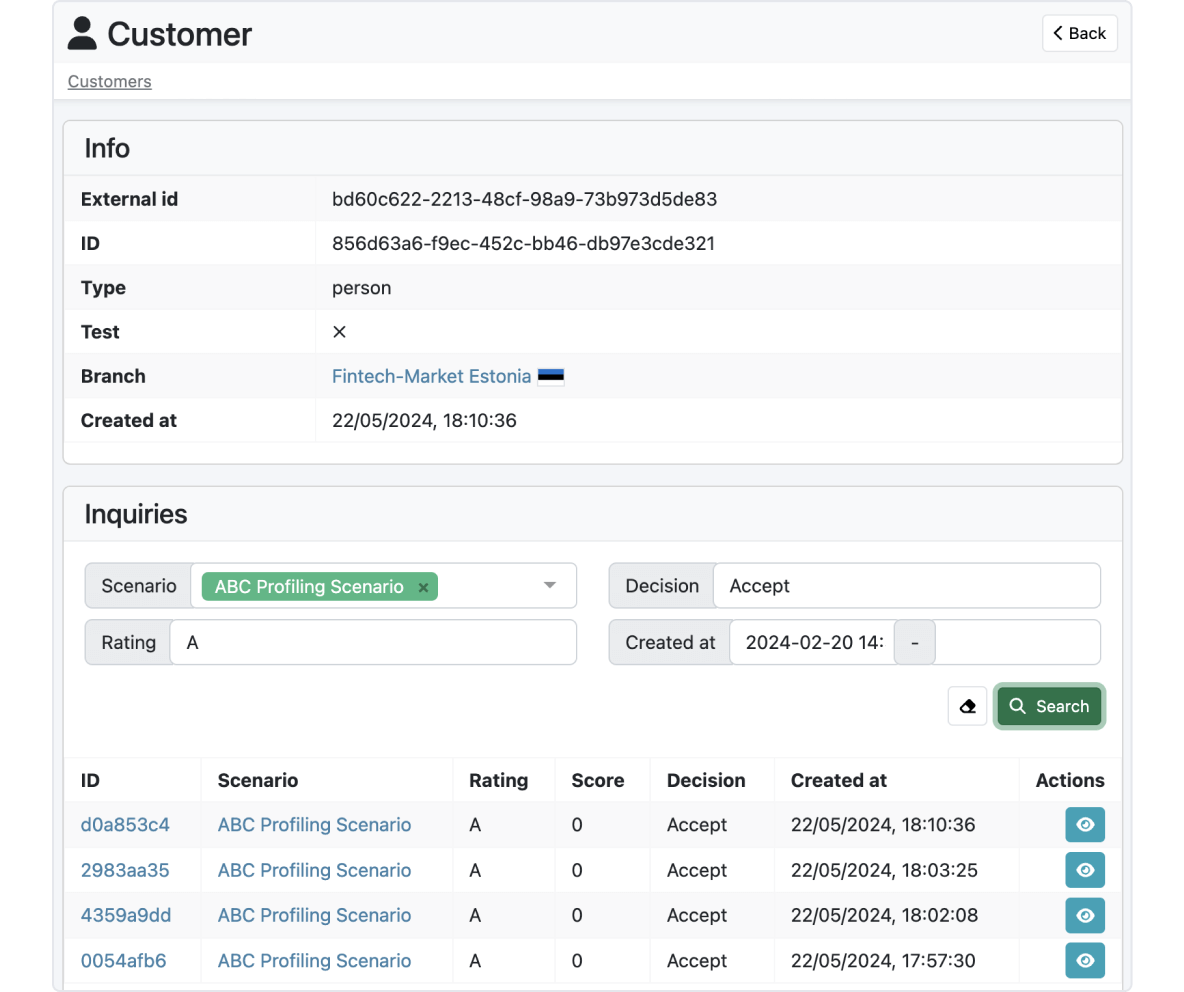The height and width of the screenshot is (992, 1184).
Task: Click the Customer person icon in header
Action: pos(82,33)
